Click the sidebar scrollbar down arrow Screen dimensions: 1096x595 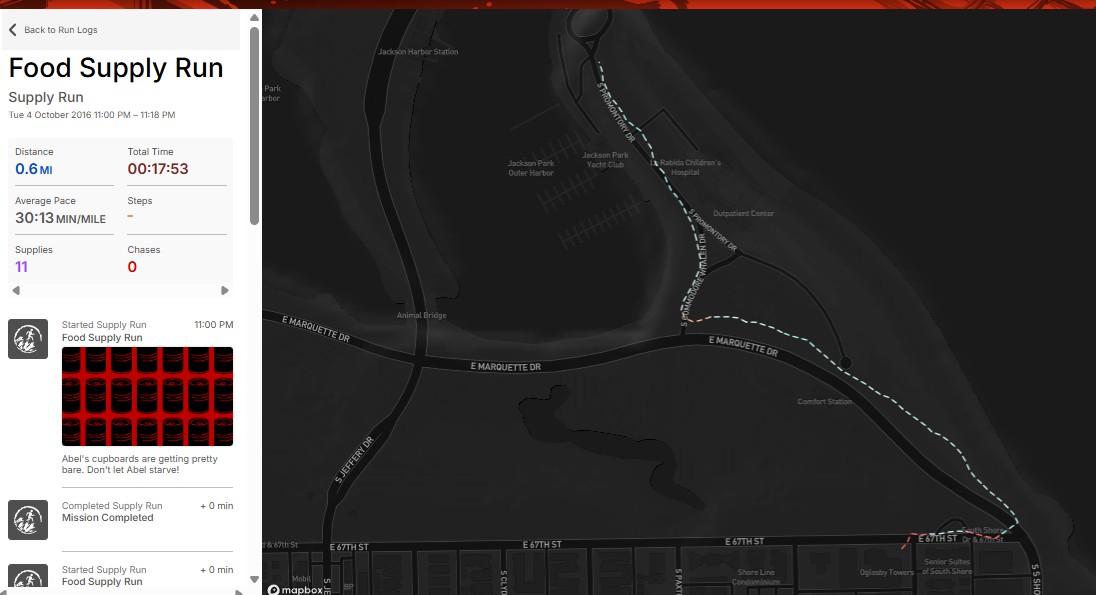click(x=254, y=579)
